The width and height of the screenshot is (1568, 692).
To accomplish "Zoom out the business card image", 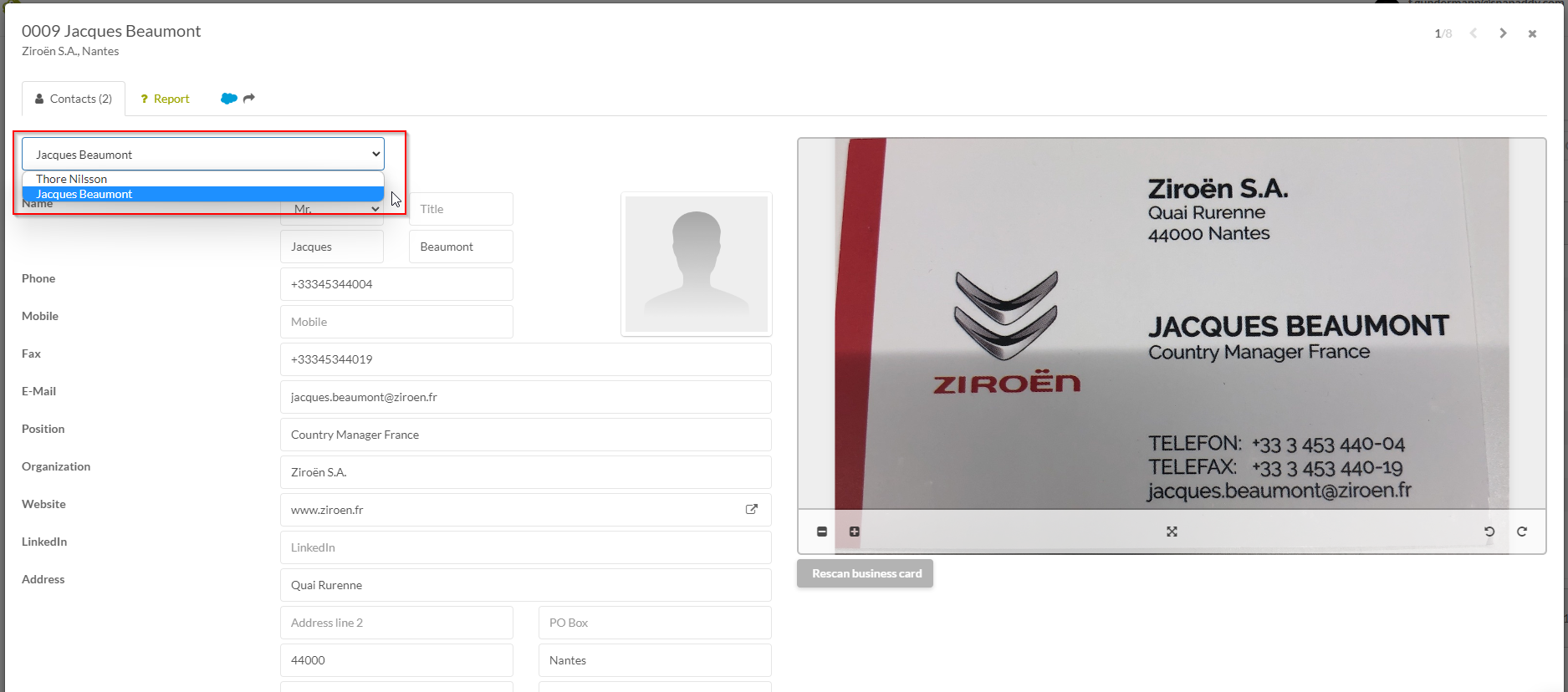I will [822, 532].
